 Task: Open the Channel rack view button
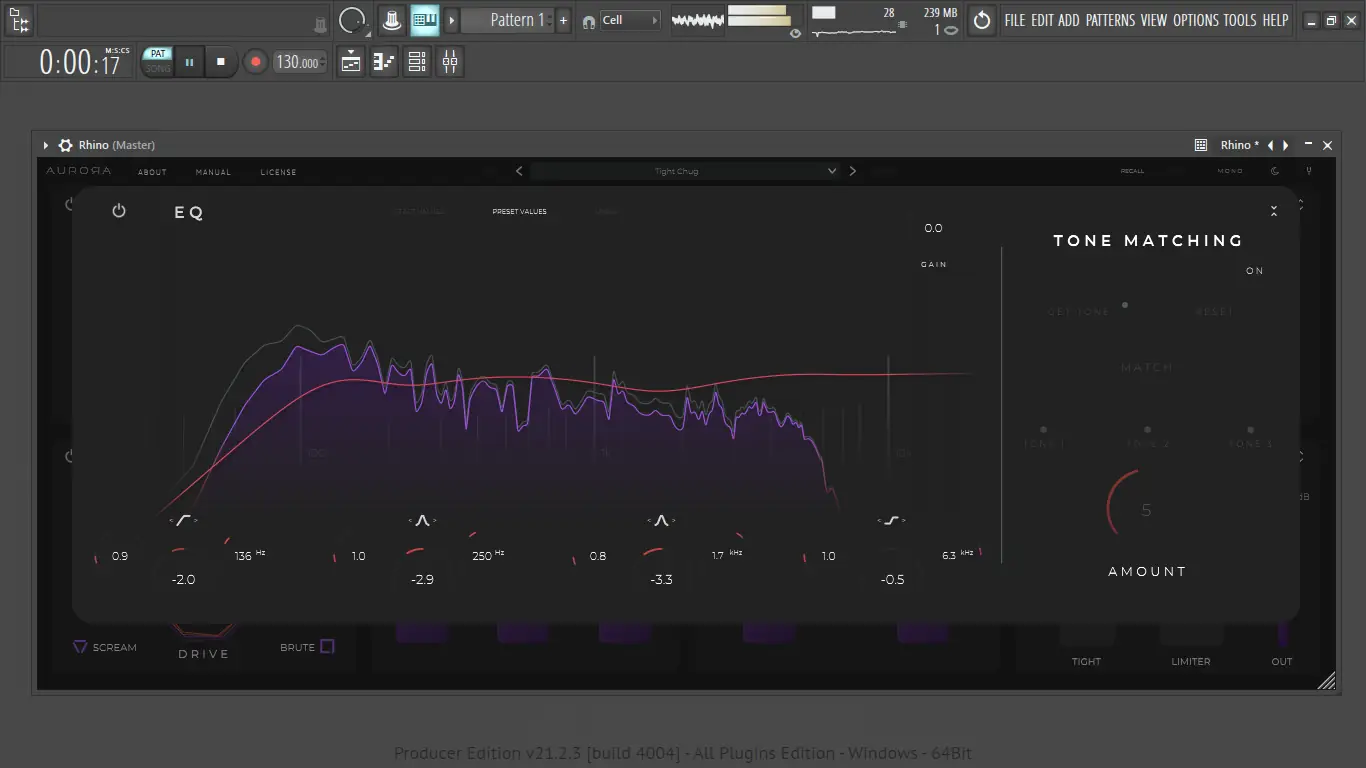[x=417, y=62]
